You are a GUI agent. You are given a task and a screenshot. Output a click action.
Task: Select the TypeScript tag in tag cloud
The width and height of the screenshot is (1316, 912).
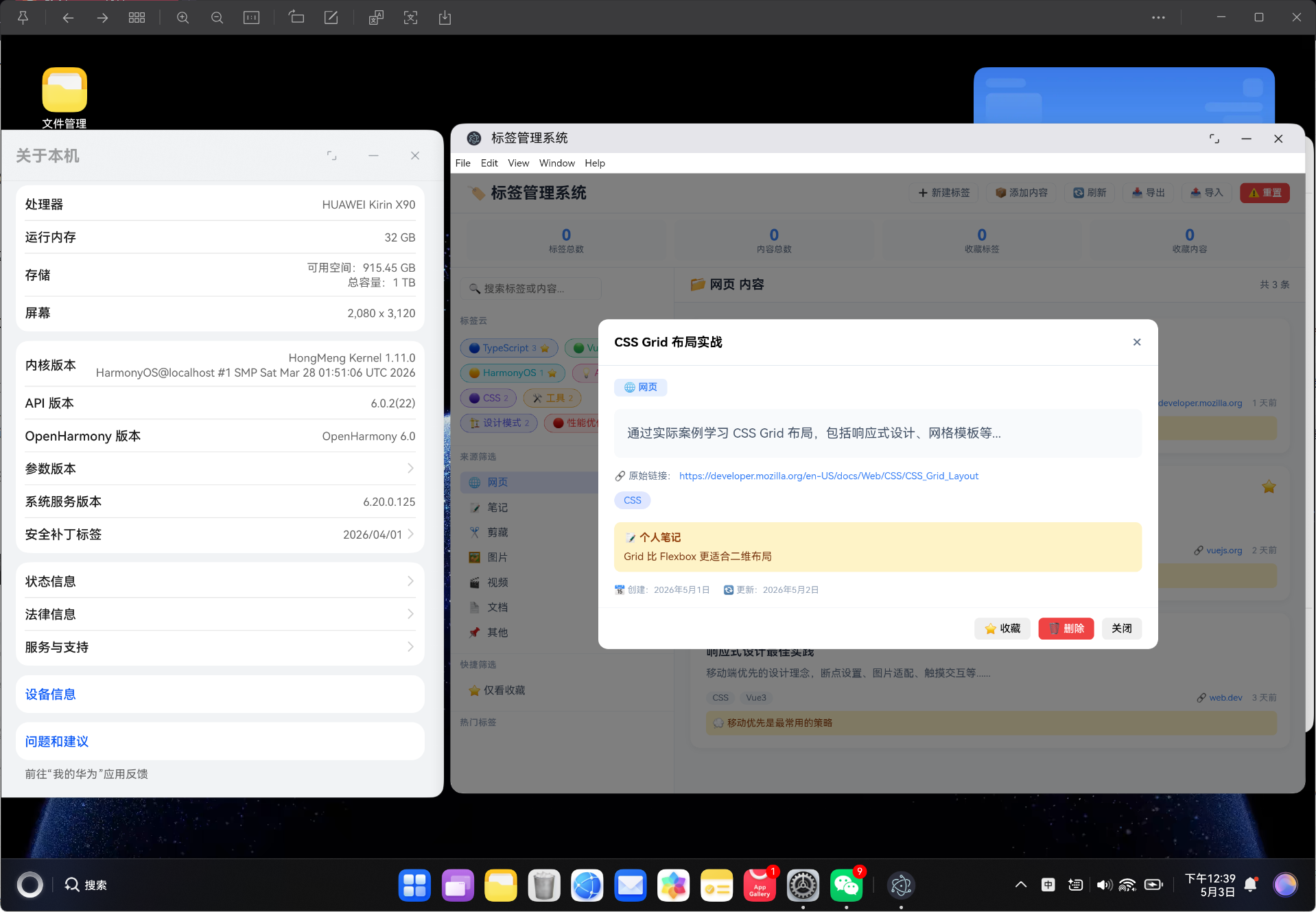508,348
